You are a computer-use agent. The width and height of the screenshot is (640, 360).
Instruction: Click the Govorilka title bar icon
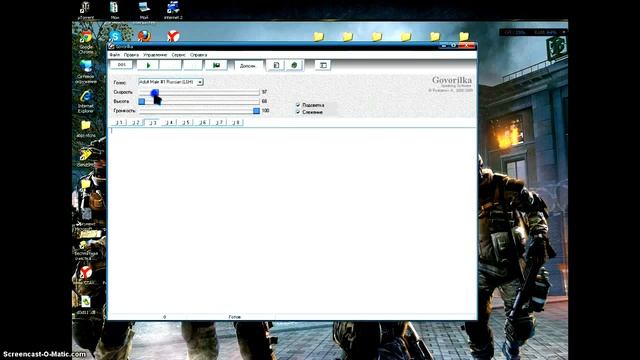tap(111, 47)
